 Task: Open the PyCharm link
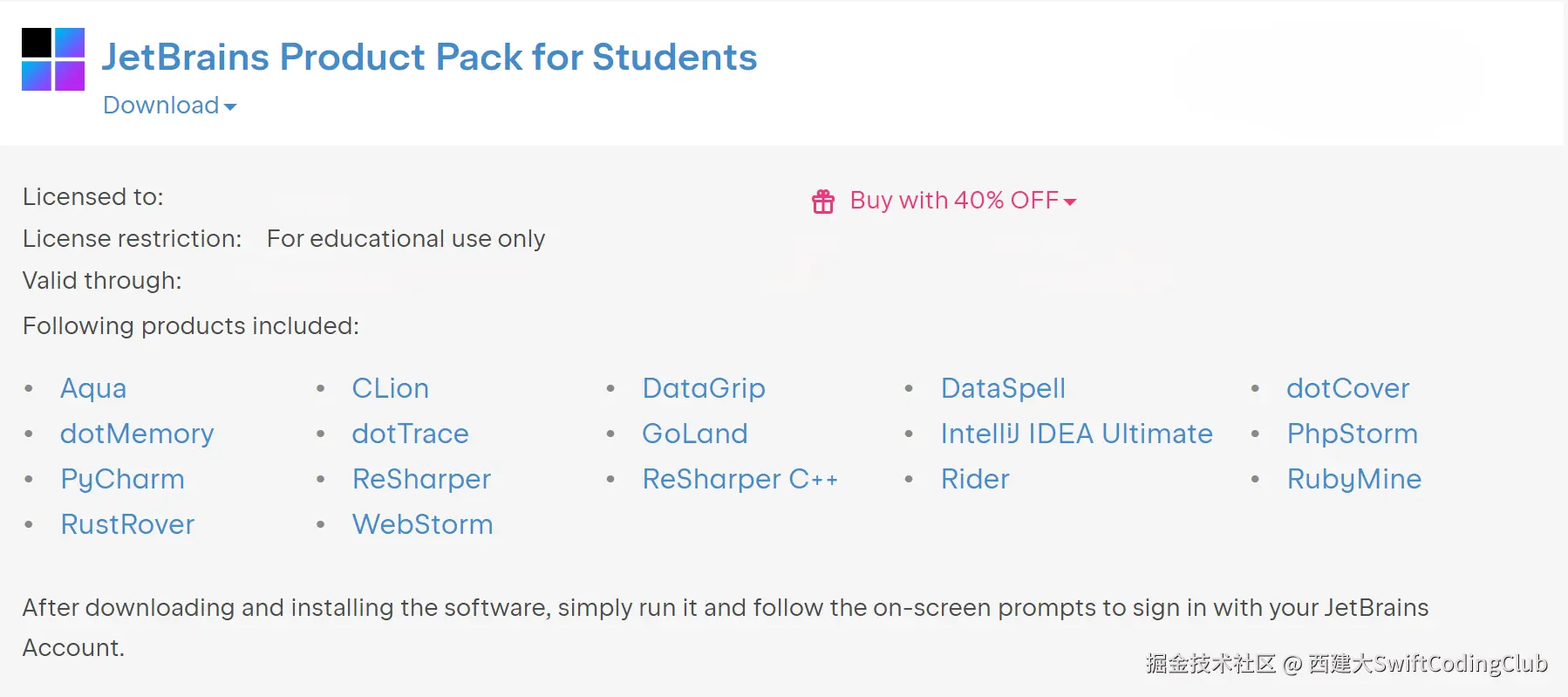pyautogui.click(x=122, y=479)
